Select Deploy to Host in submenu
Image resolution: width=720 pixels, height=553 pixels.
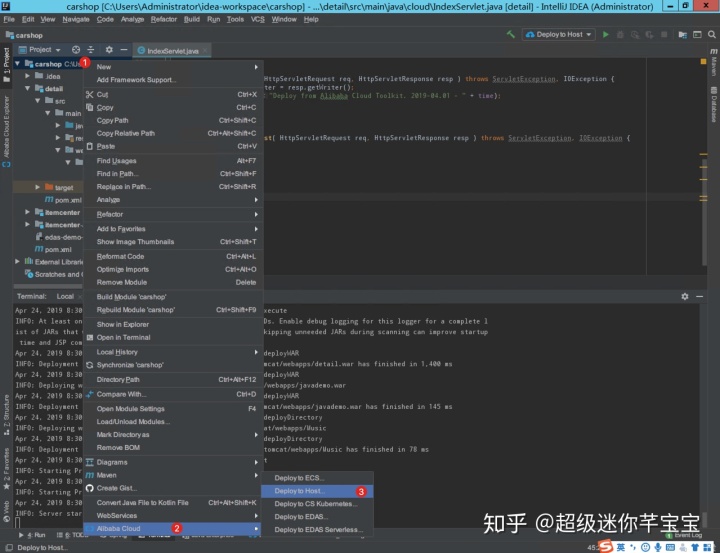pyautogui.click(x=317, y=491)
